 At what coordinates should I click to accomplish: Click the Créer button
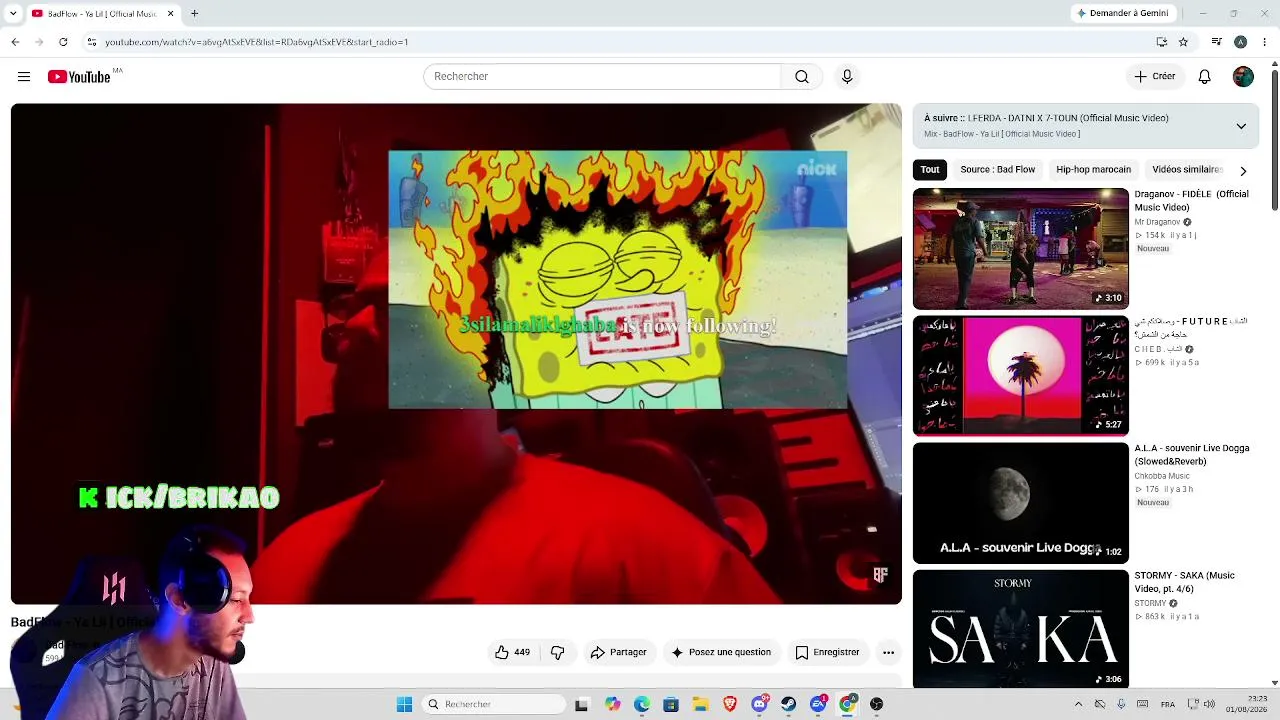1155,77
